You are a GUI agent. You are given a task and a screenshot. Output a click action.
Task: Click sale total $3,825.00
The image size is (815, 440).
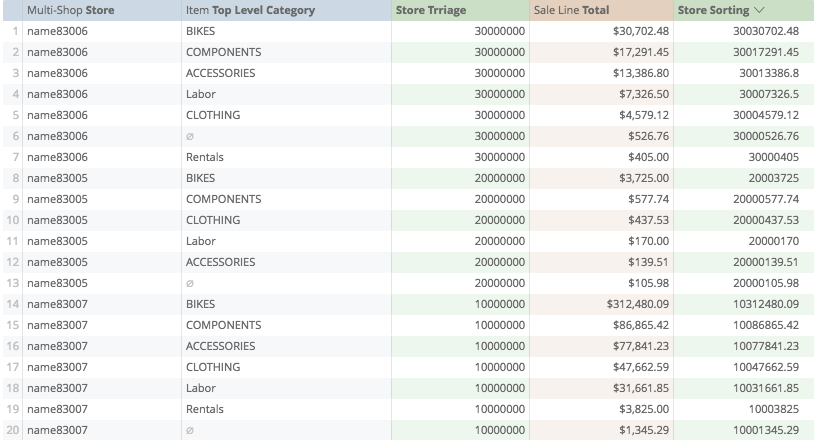tap(644, 409)
